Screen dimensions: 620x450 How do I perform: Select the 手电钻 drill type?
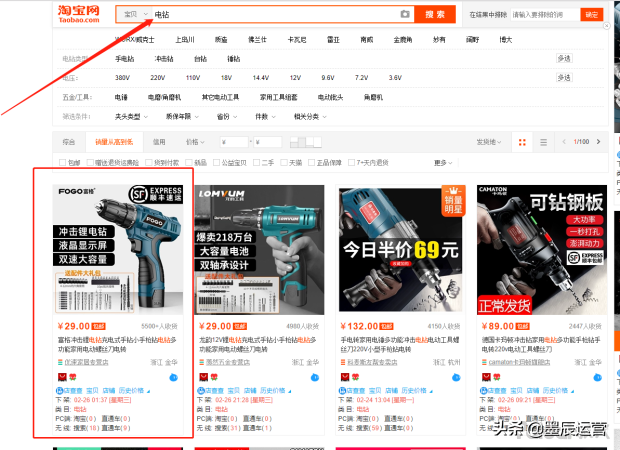click(125, 59)
